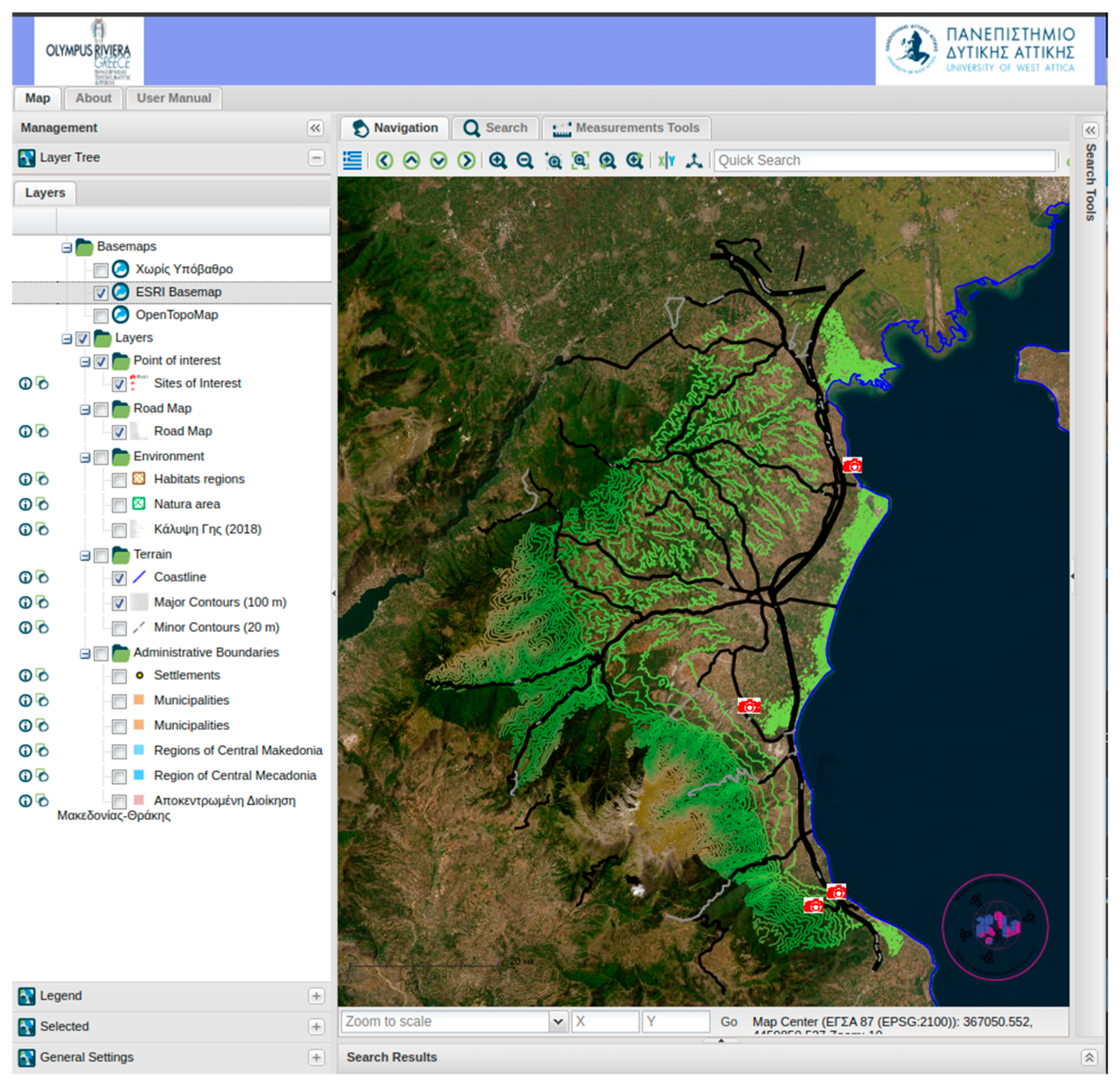Pan the map left with the arrow icon
Screen dimensions: 1120x1088
(x=384, y=161)
